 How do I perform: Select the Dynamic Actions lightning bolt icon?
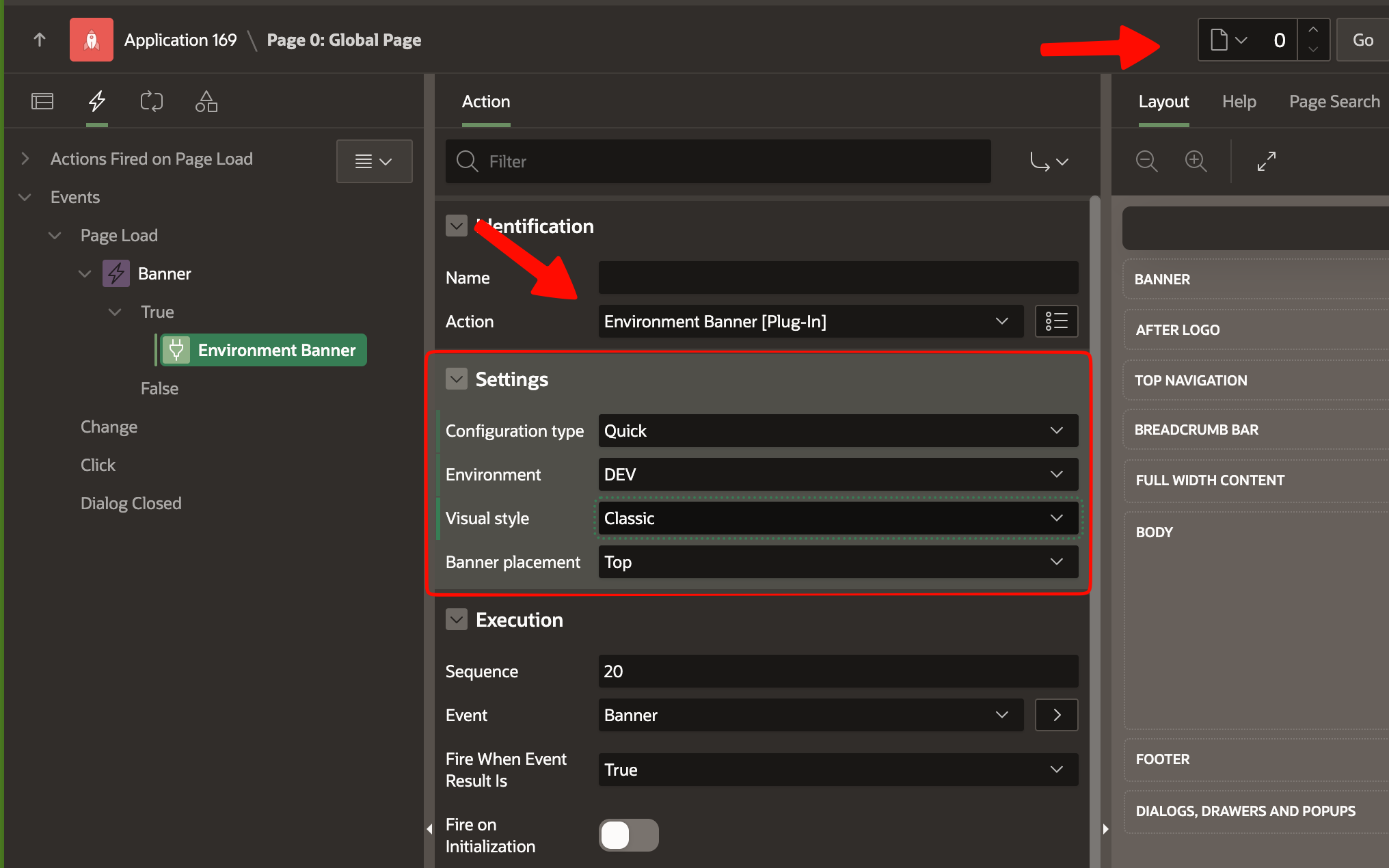click(96, 100)
